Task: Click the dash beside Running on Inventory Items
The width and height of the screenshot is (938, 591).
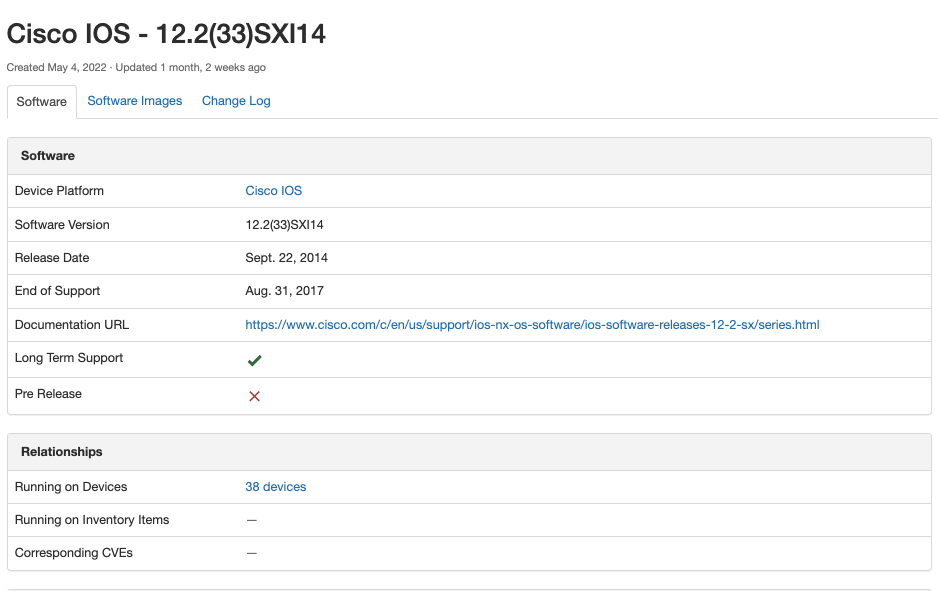Action: [x=251, y=520]
